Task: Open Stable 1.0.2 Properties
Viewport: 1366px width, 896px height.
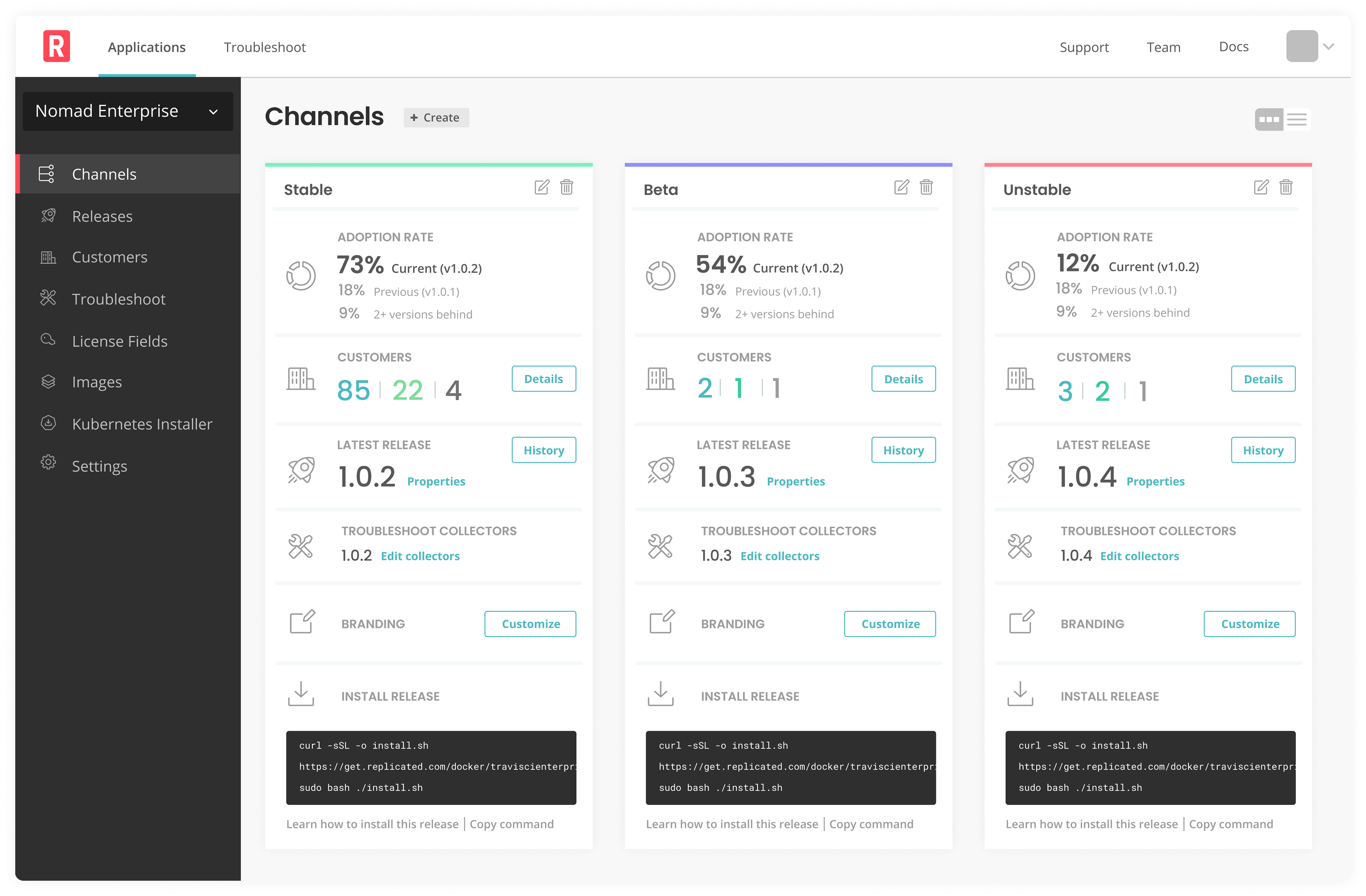Action: point(436,481)
